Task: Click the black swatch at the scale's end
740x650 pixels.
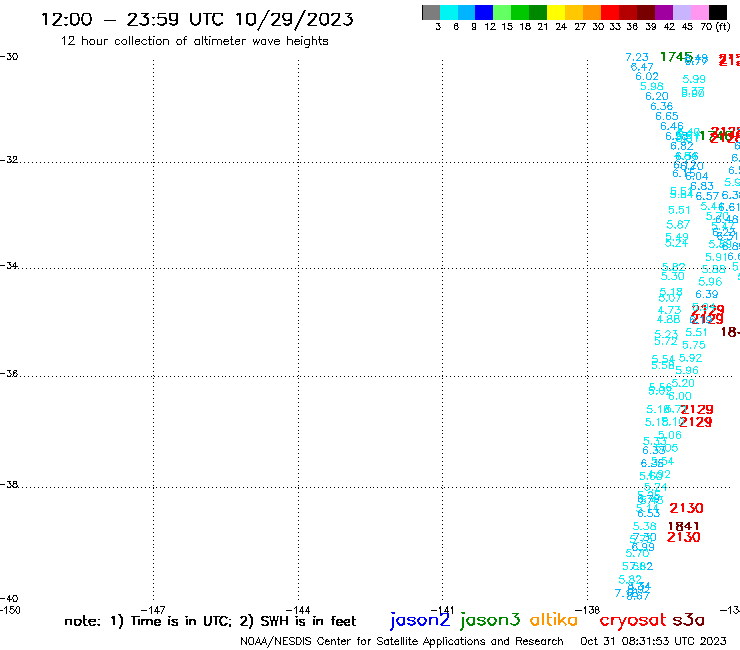Action: click(717, 12)
